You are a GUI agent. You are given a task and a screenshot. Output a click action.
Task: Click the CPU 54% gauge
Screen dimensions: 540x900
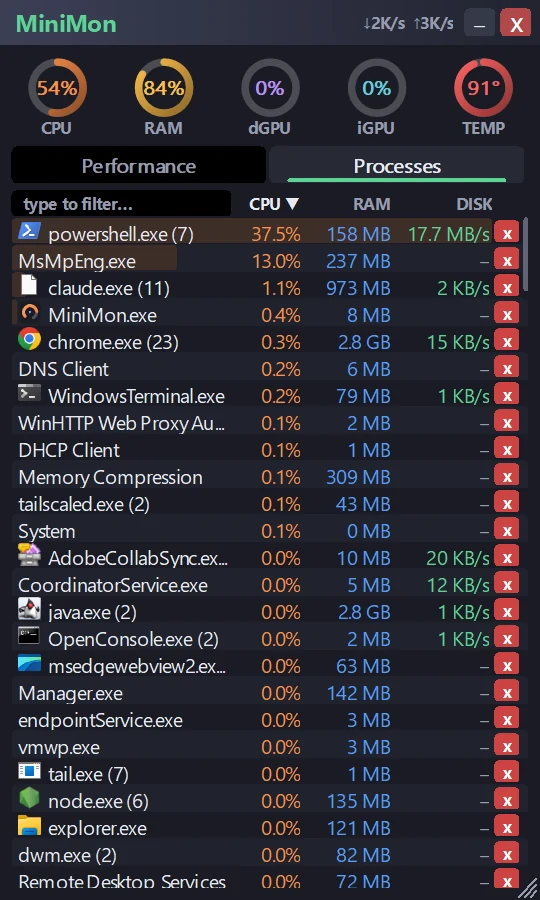57,87
